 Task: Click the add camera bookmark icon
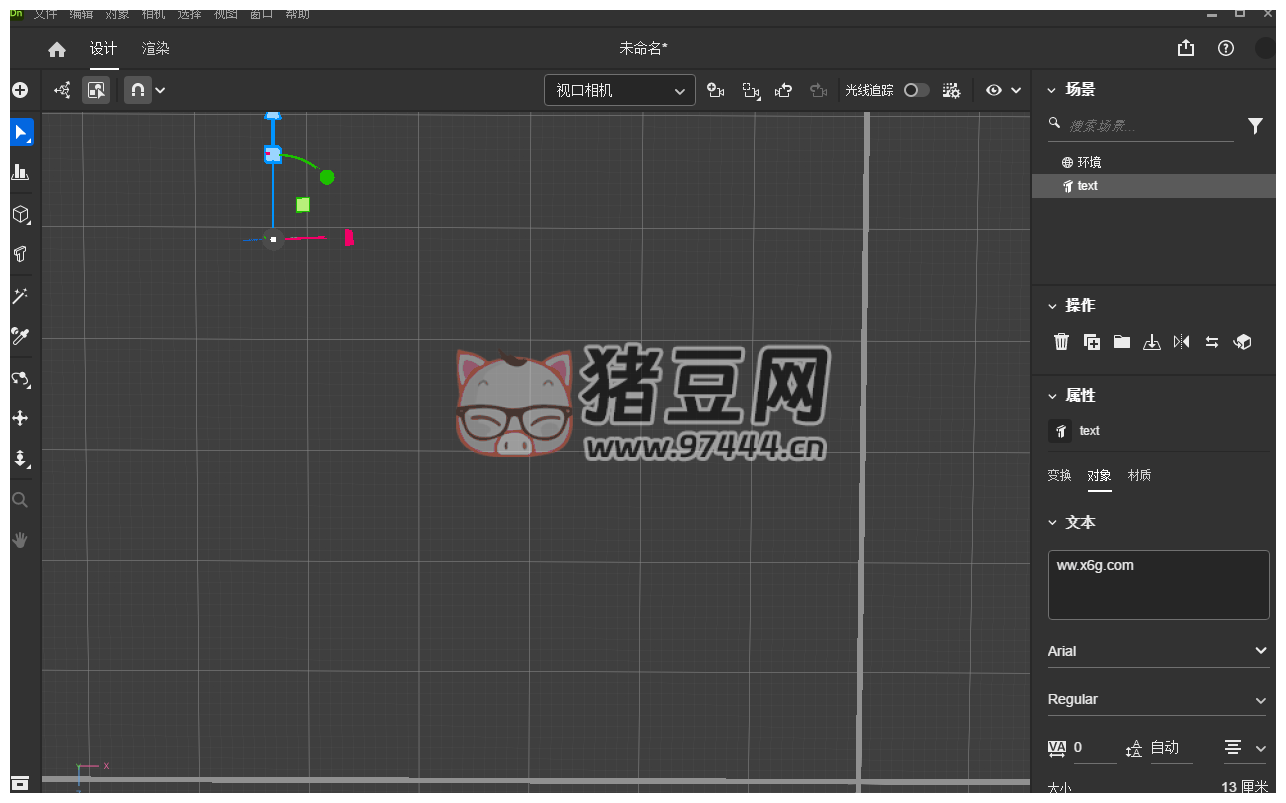716,90
